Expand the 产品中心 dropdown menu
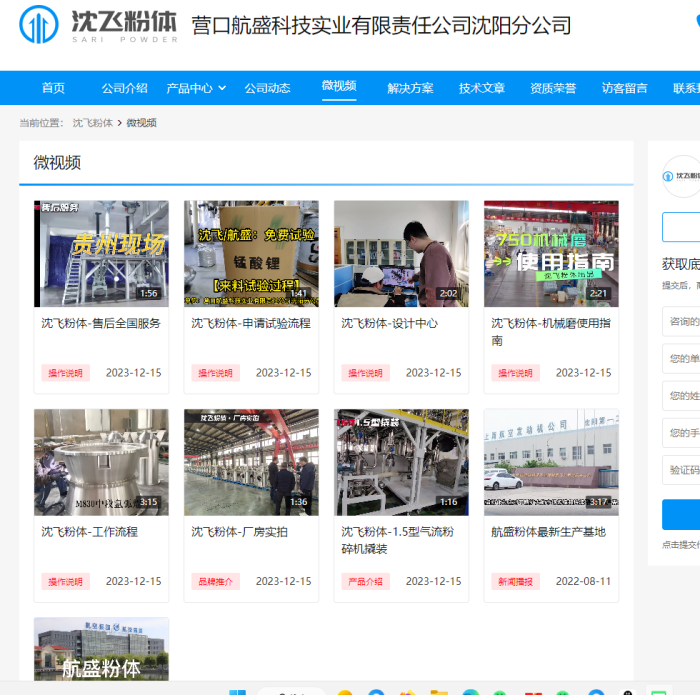 point(195,88)
